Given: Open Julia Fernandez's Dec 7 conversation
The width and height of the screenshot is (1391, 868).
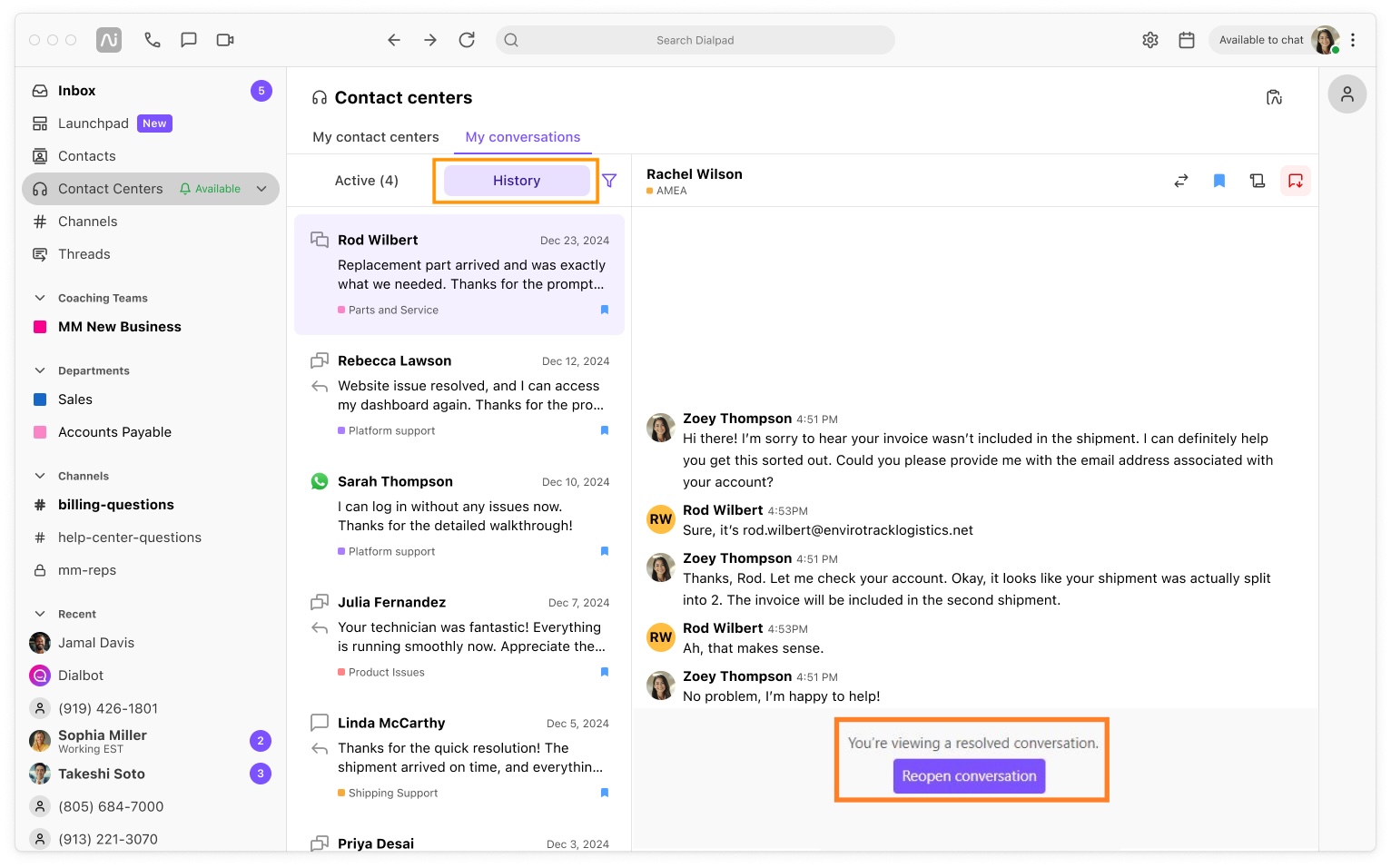Looking at the screenshot, I should [x=459, y=636].
